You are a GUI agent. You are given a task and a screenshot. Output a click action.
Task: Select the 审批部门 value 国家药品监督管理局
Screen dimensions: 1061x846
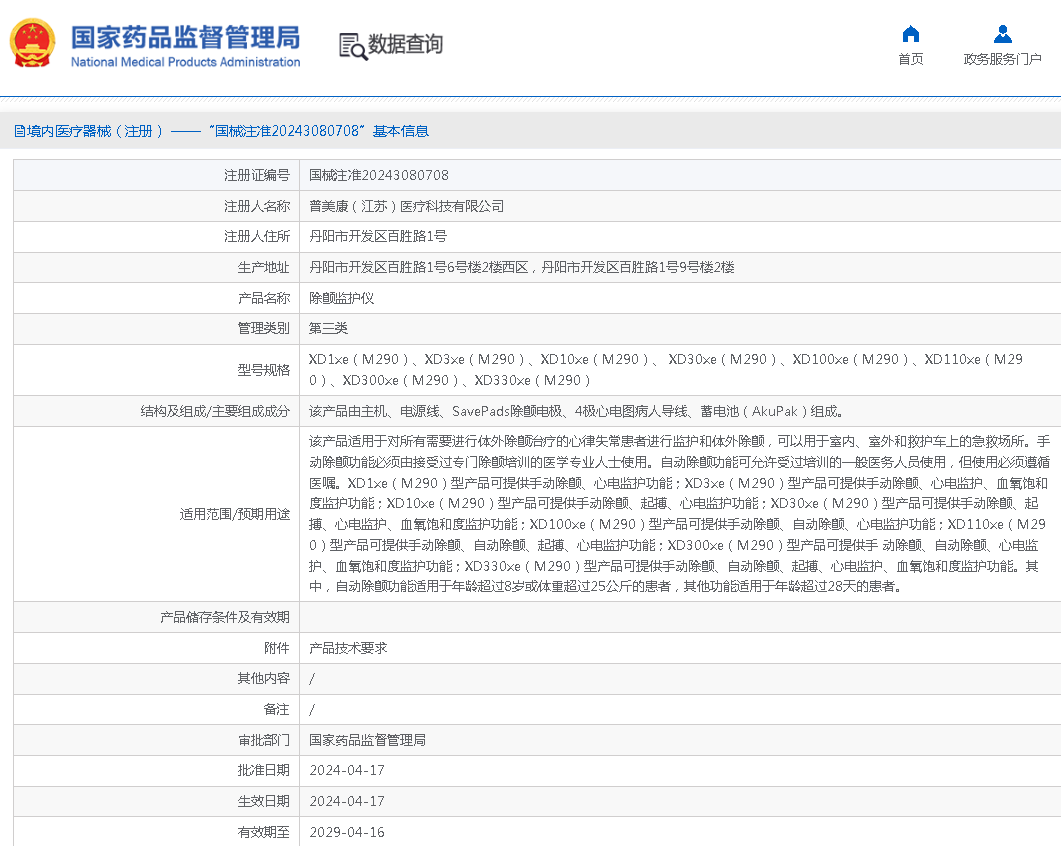tap(367, 740)
